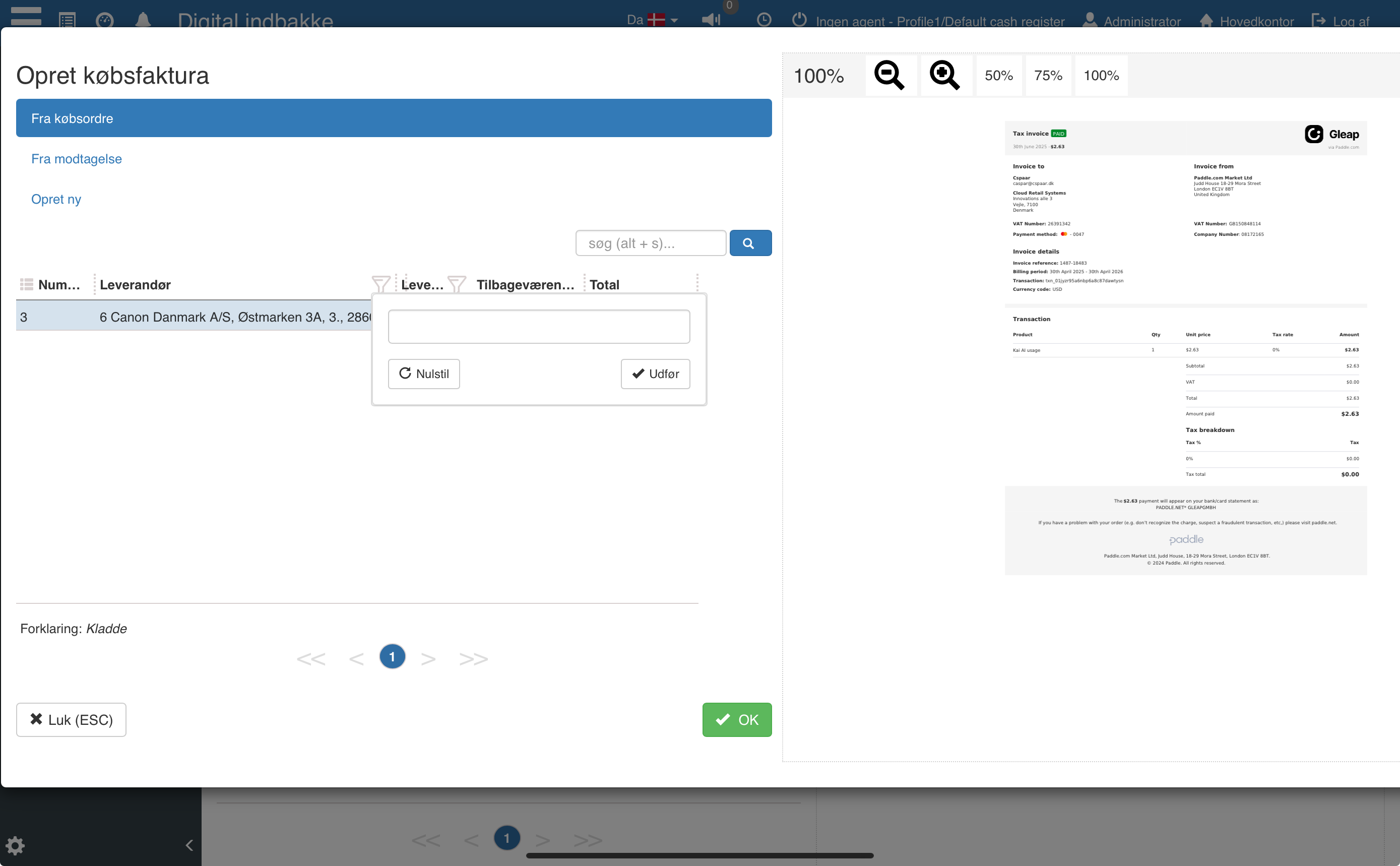Click the column chooser icon beside Num...

(x=26, y=284)
